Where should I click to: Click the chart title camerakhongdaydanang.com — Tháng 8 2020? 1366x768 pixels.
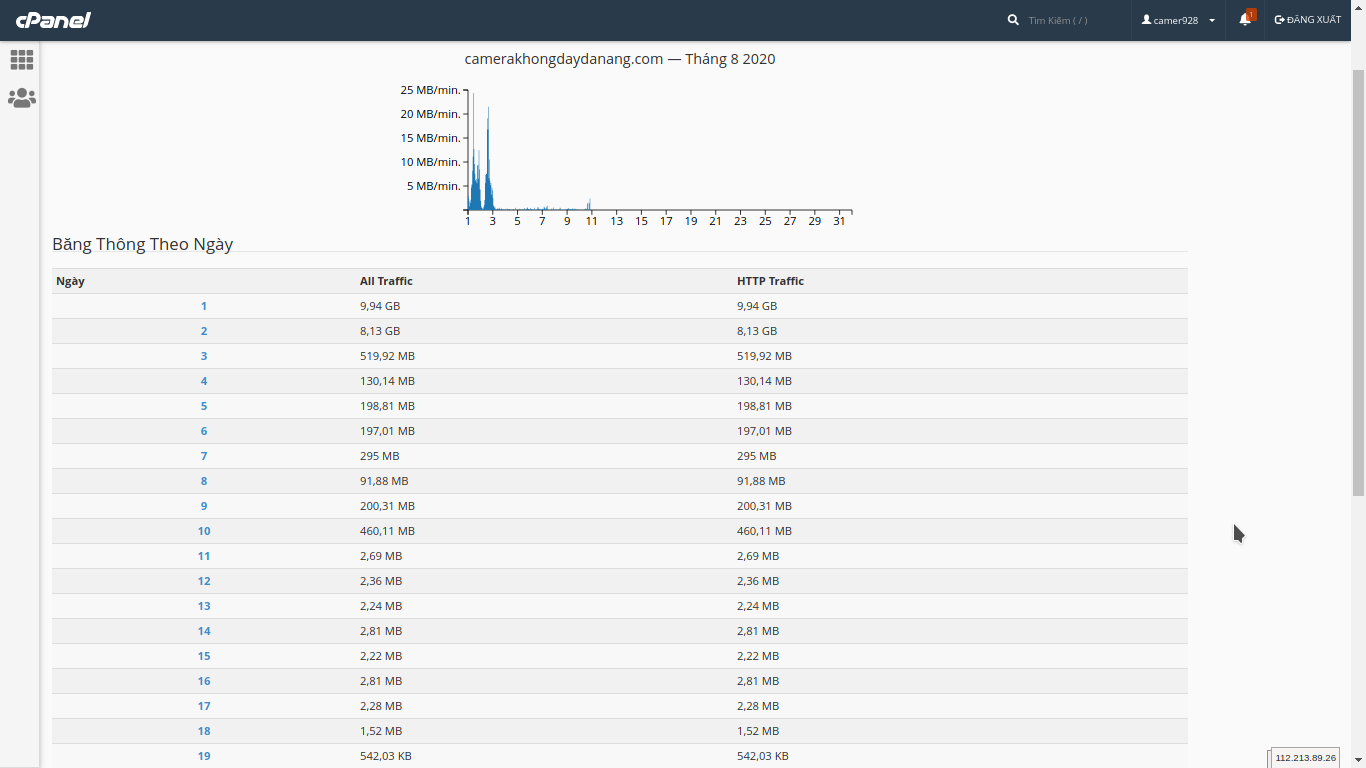click(620, 59)
